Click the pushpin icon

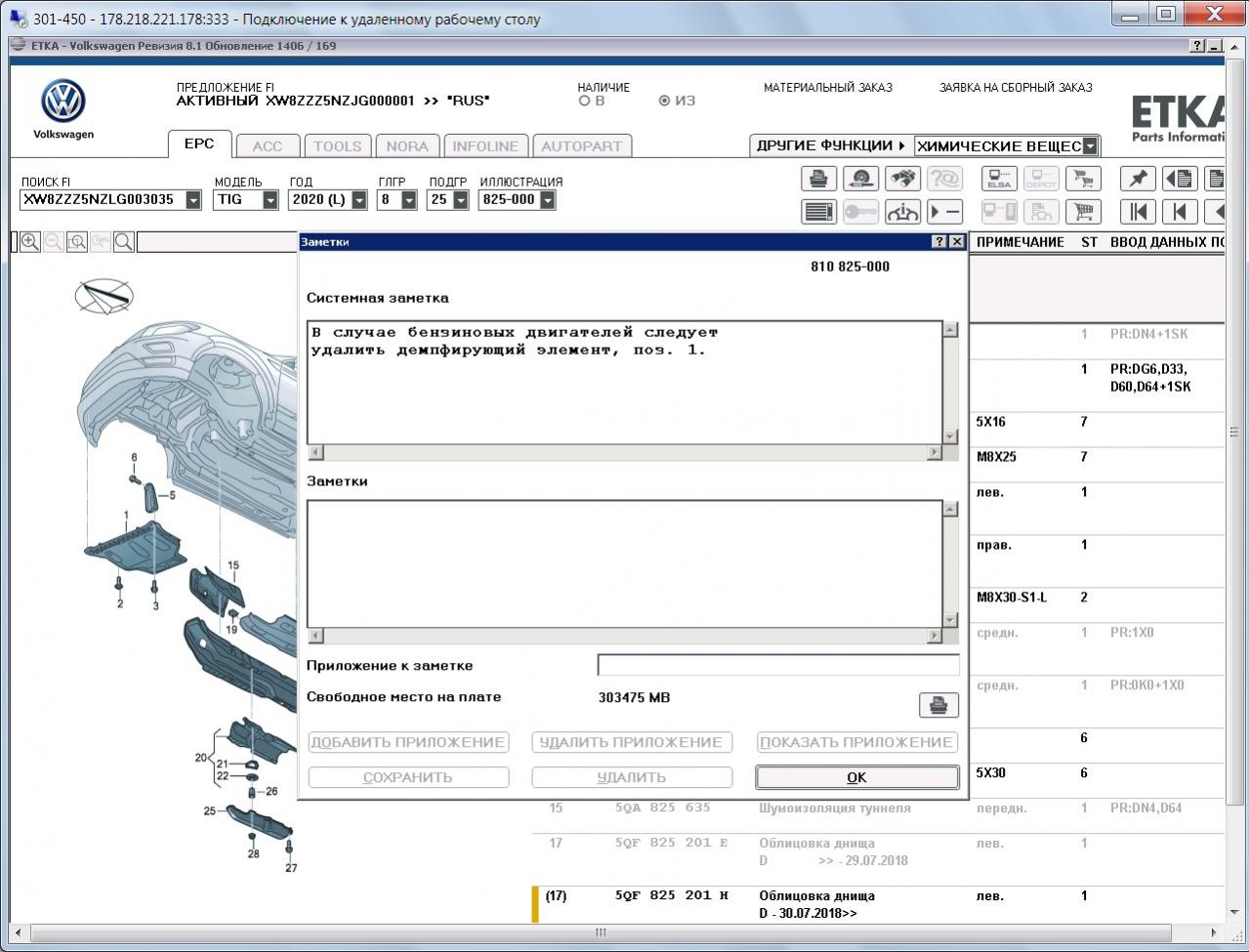tap(1138, 179)
